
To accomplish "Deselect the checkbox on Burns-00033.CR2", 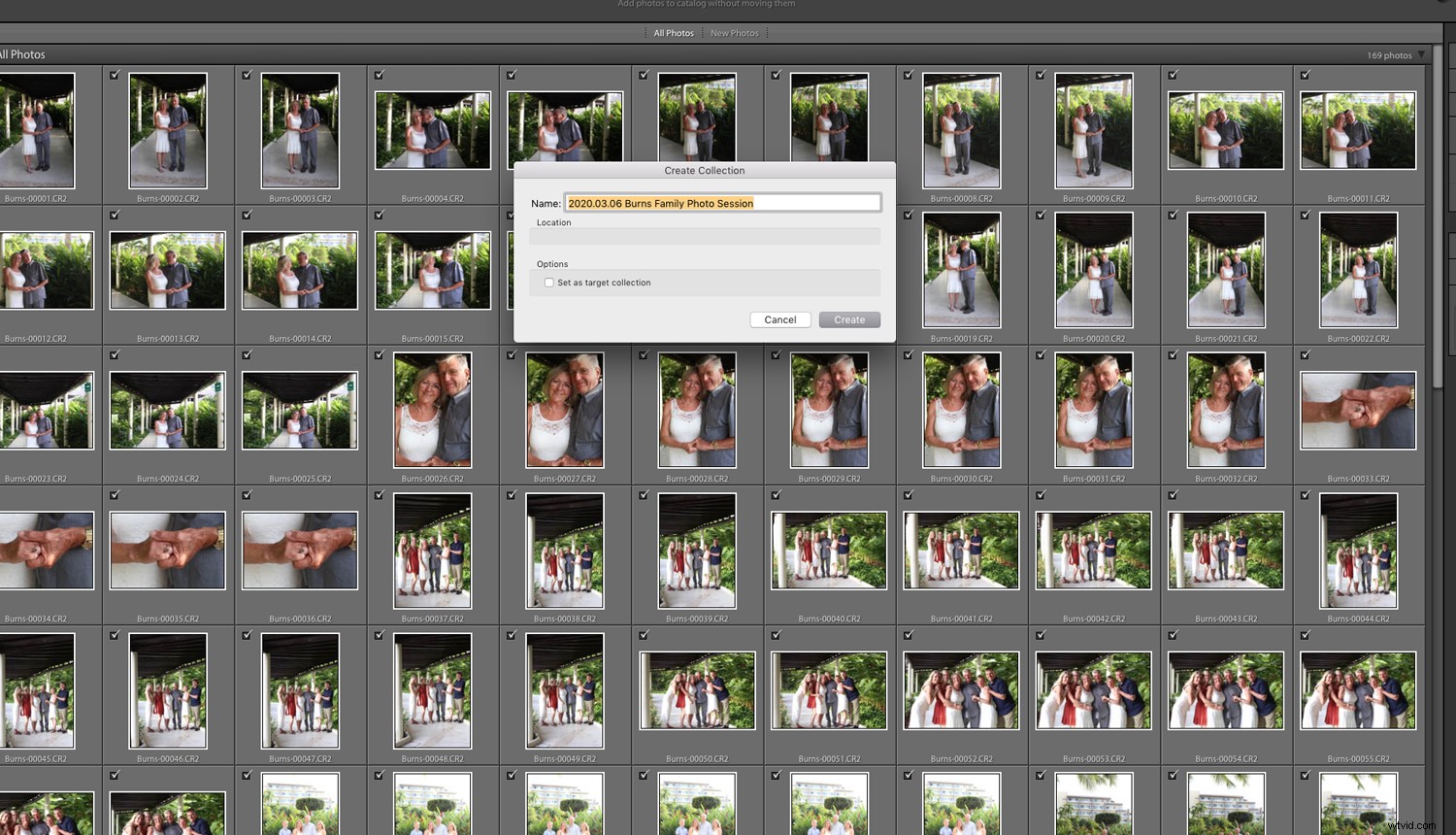I will (1305, 355).
